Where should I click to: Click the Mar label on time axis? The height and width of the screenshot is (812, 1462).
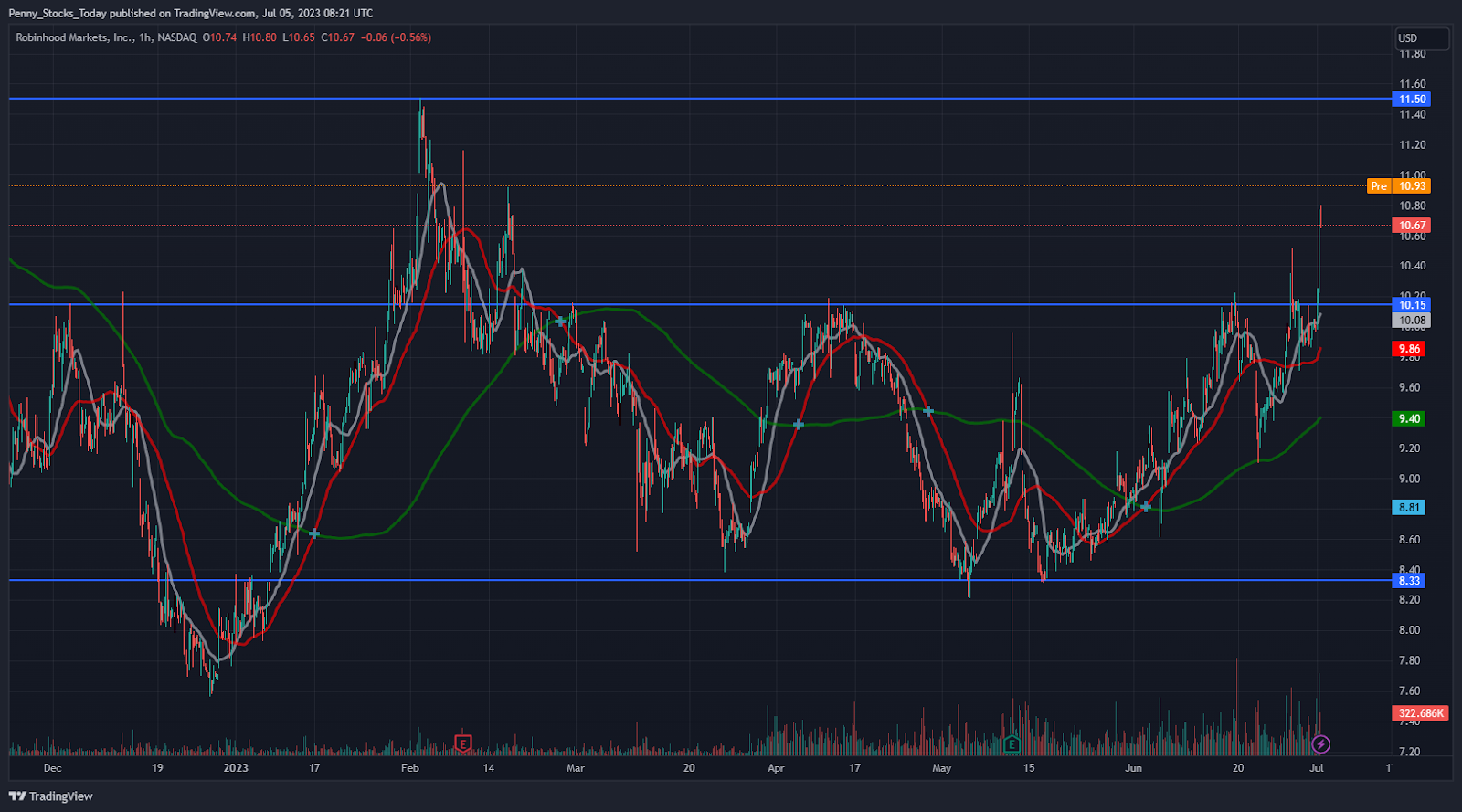[x=576, y=768]
